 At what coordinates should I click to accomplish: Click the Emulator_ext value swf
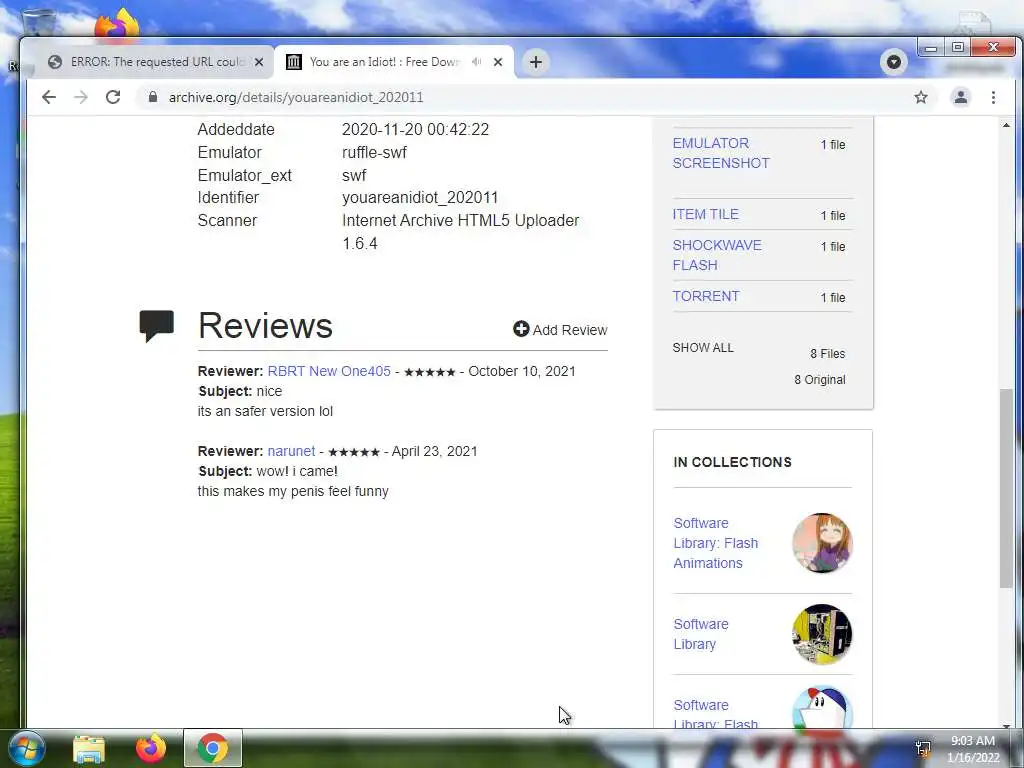[x=354, y=175]
